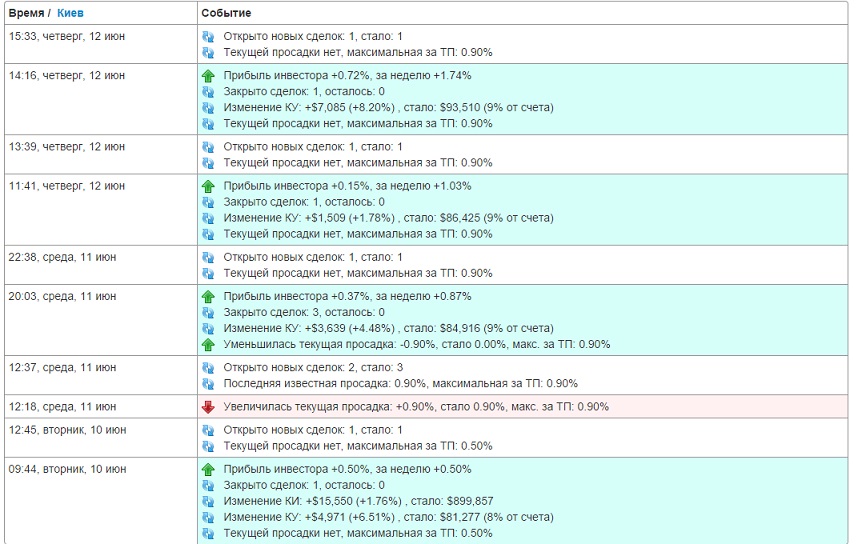Screen dimensions: 858x544
Task: Click red down arrow beside Увеличилась текущая просадка
Action: [x=208, y=407]
